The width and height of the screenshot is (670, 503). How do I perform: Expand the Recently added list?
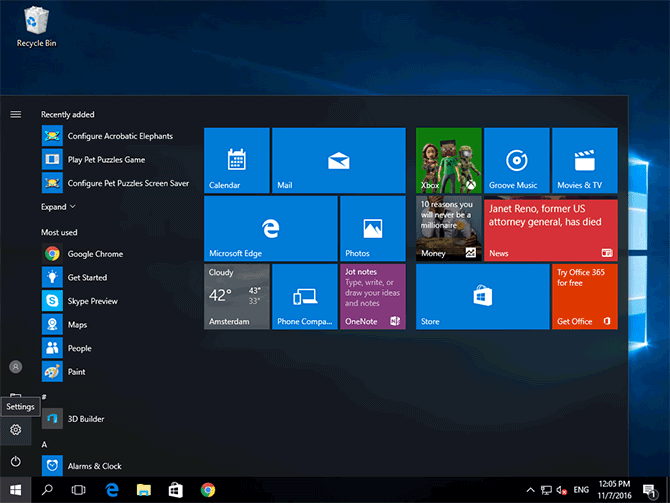click(x=58, y=207)
